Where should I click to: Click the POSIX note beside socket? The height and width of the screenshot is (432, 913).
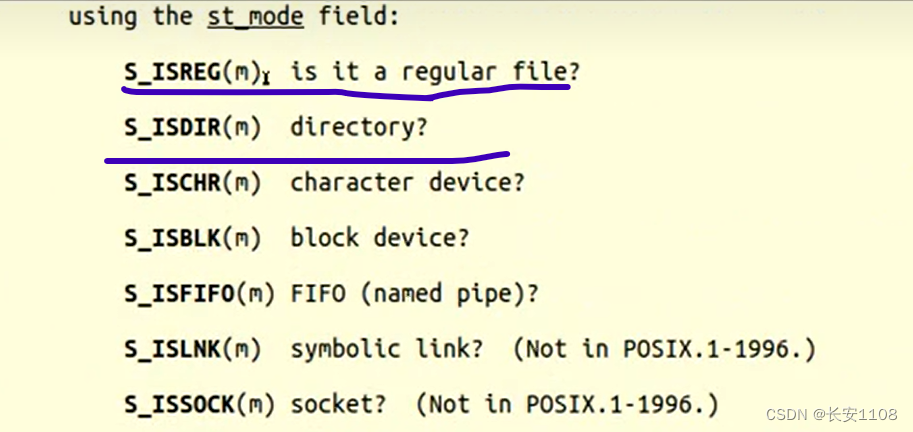[566, 405]
